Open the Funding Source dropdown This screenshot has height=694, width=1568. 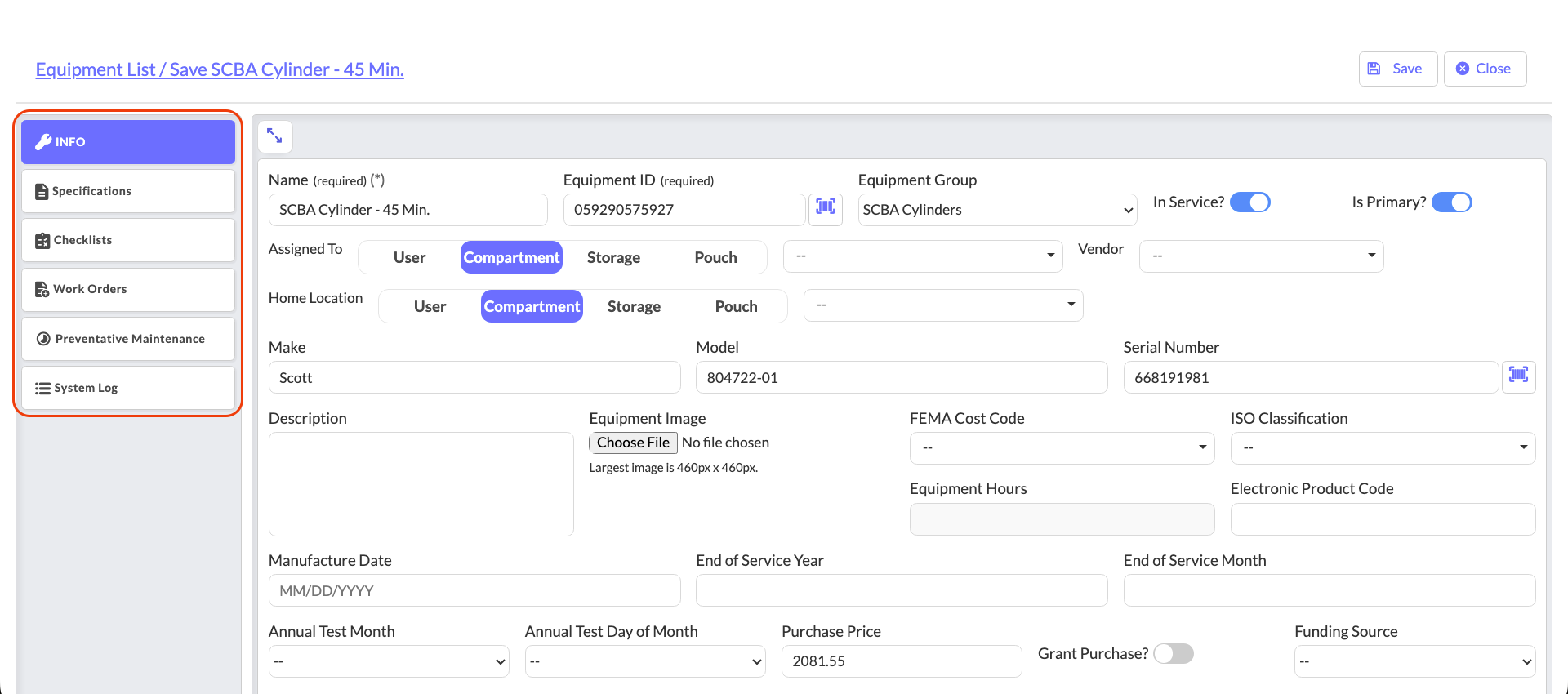[1414, 661]
